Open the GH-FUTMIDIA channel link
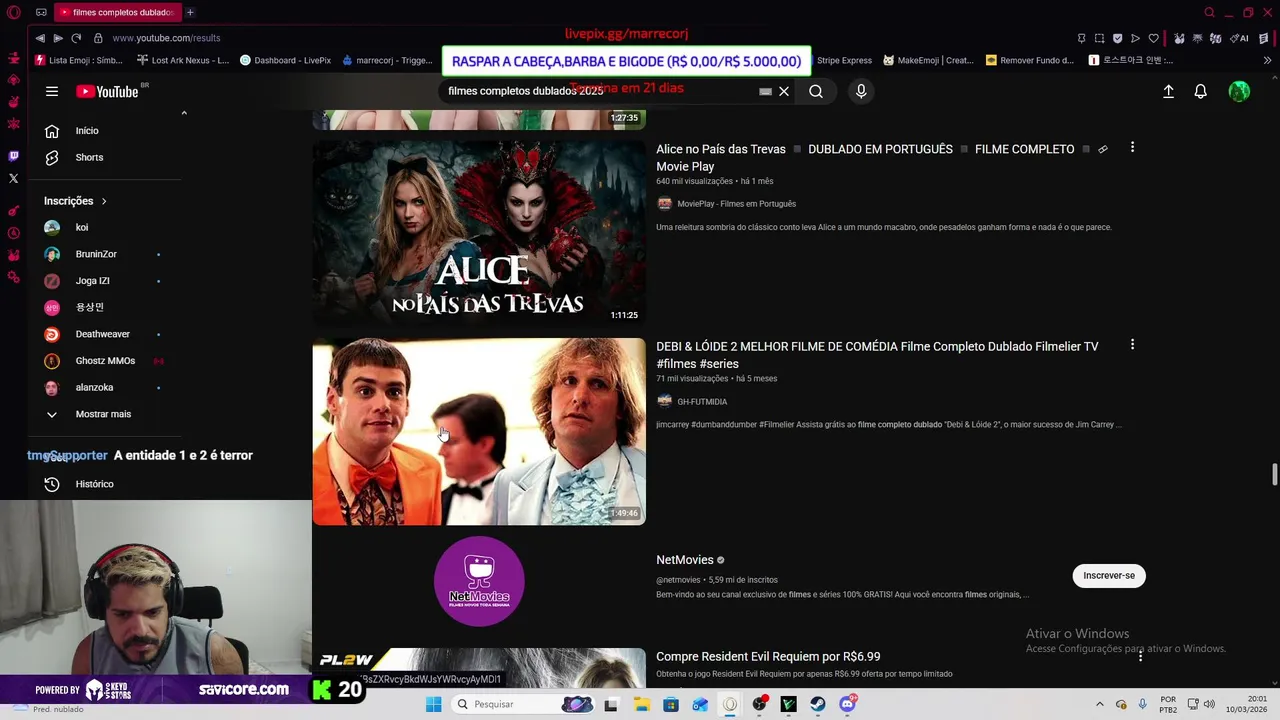This screenshot has height=720, width=1280. point(702,402)
